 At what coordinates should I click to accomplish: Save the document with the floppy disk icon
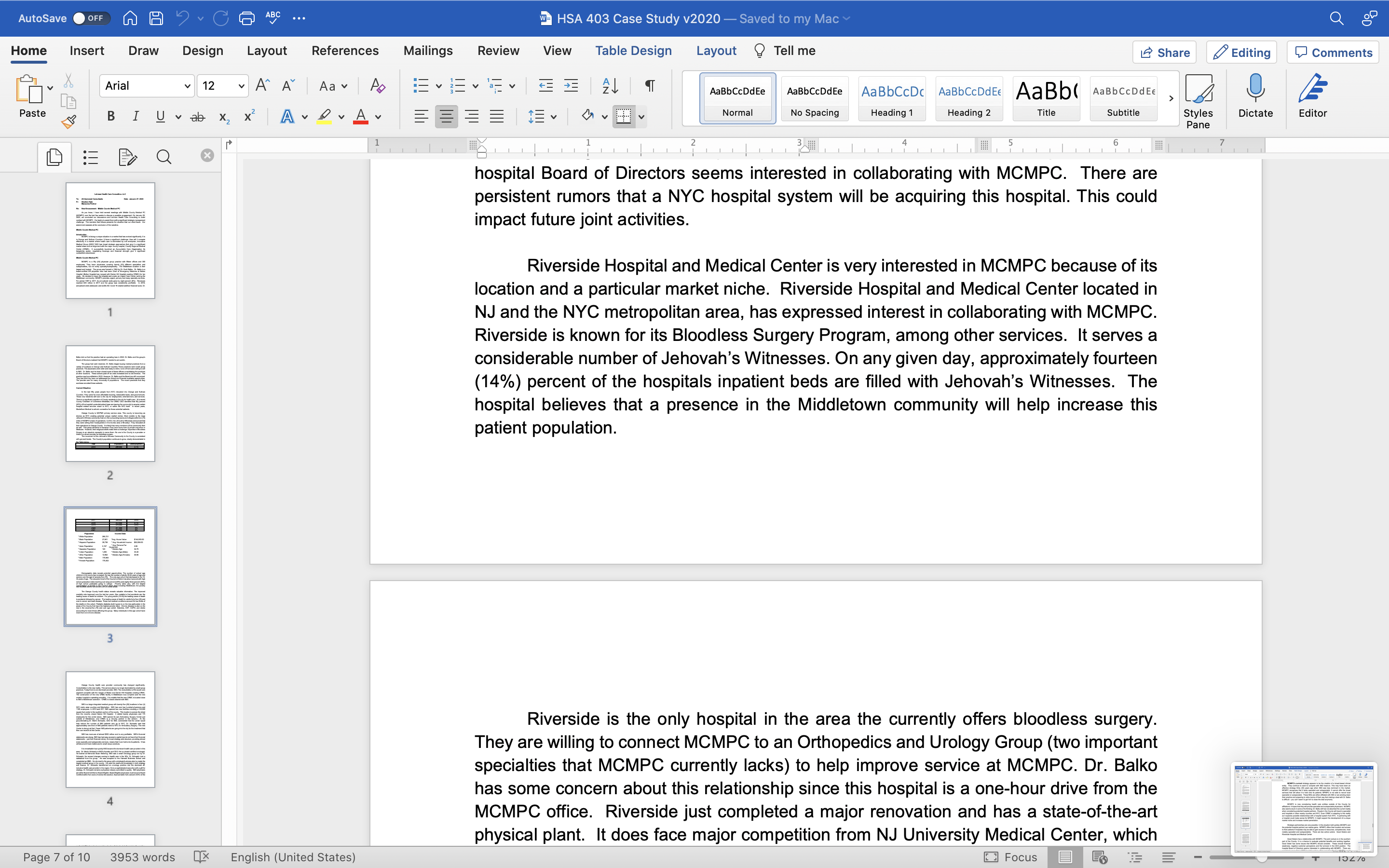coord(156,18)
